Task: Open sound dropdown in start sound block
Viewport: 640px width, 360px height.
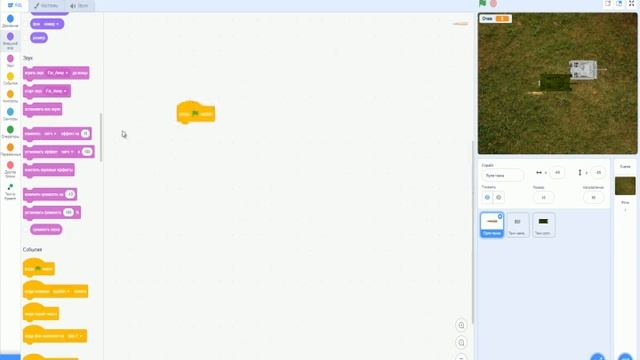Action: click(56, 91)
